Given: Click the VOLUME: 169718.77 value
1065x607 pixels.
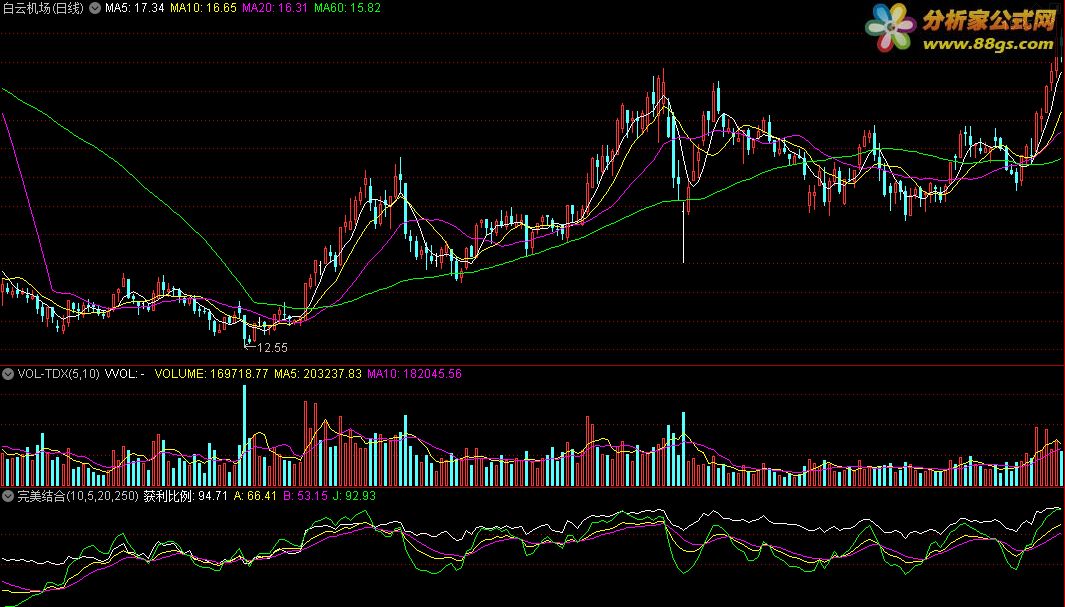Looking at the screenshot, I should pos(211,374).
